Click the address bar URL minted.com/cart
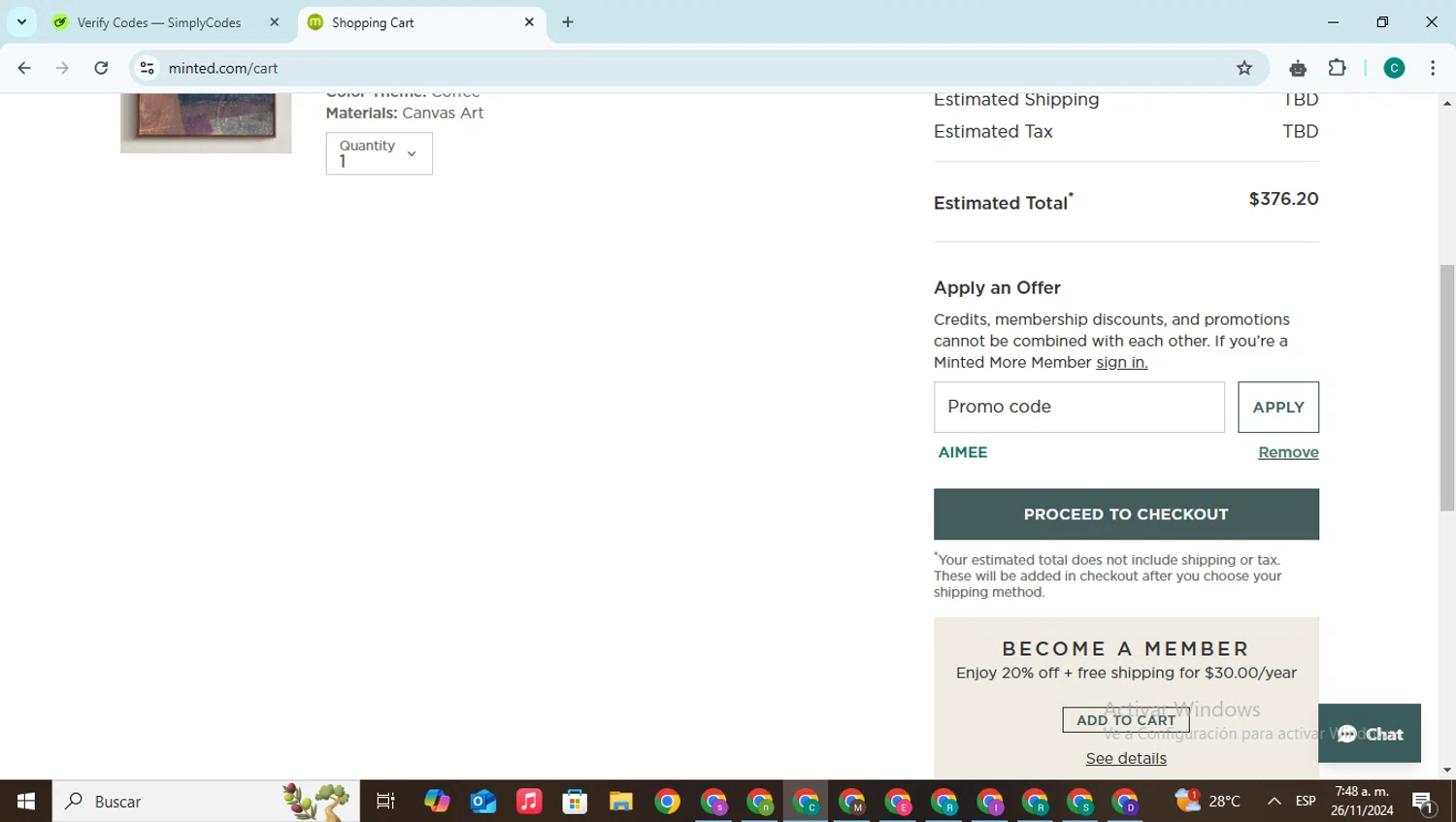The image size is (1456, 822). [x=223, y=68]
